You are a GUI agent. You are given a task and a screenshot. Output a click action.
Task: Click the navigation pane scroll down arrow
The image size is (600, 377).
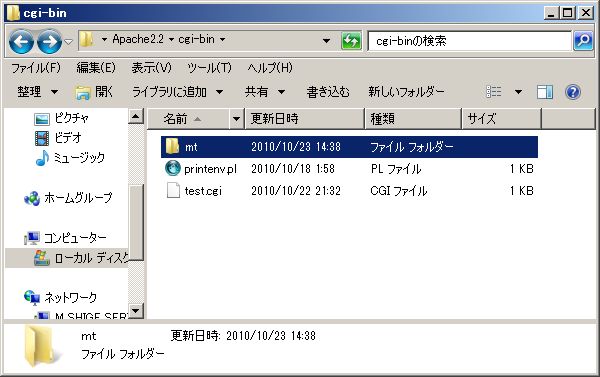136,310
